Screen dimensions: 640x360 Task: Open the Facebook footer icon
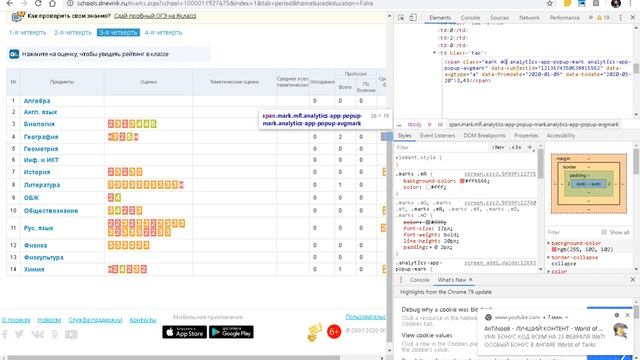tap(5, 334)
